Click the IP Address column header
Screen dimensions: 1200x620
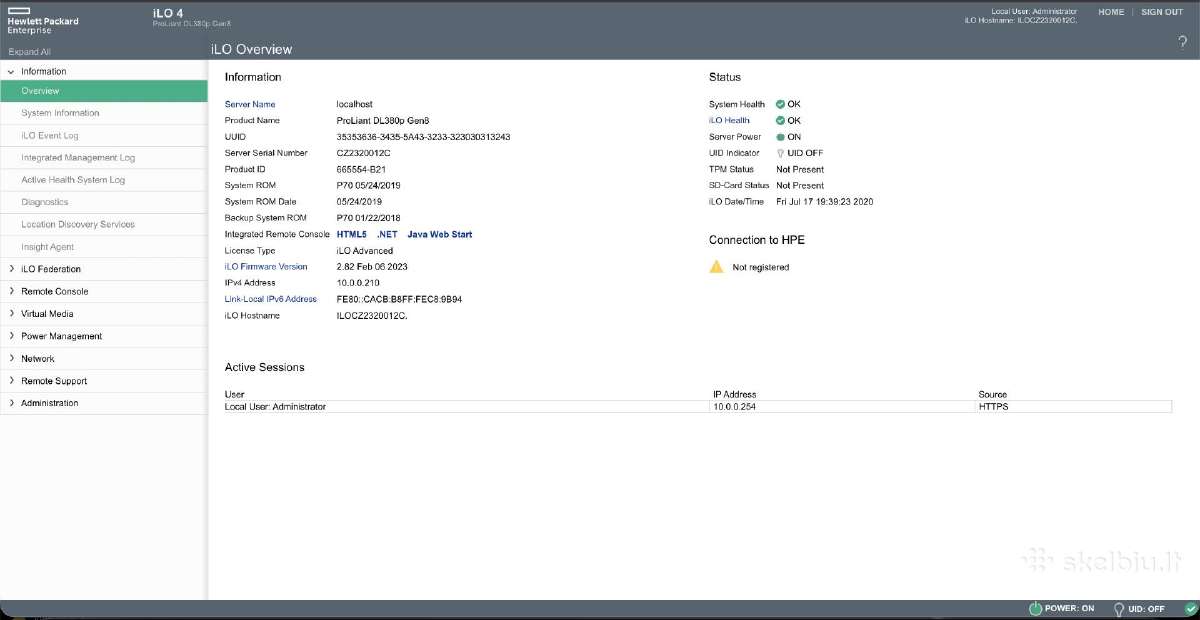point(734,394)
